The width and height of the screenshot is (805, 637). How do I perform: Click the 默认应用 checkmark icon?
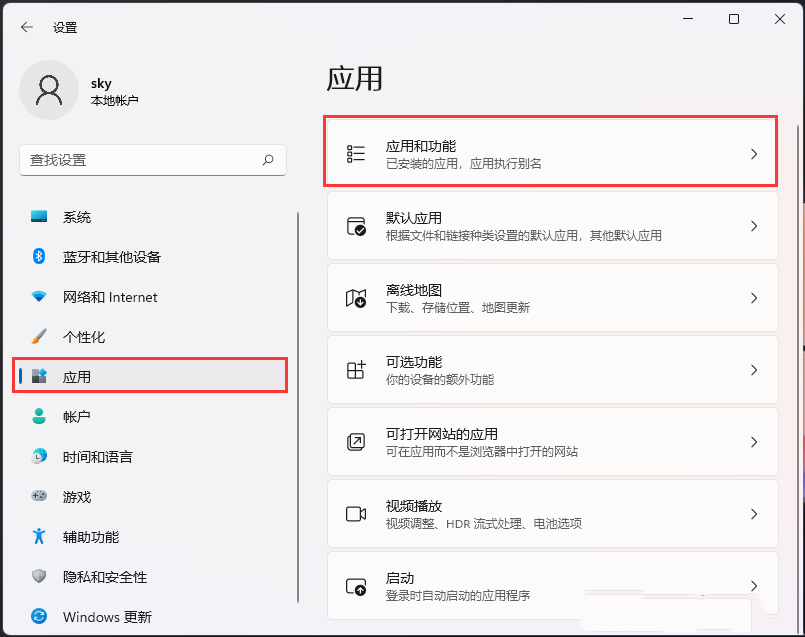(355, 223)
